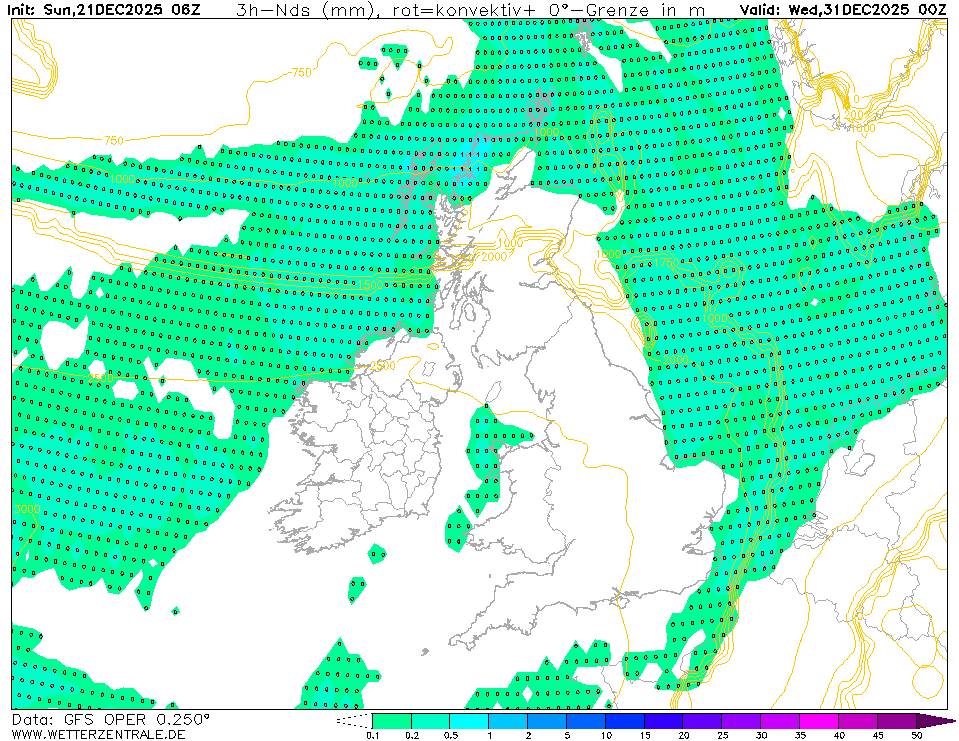
Task: Click the '0.1' value on the legend scale
Action: 372,735
